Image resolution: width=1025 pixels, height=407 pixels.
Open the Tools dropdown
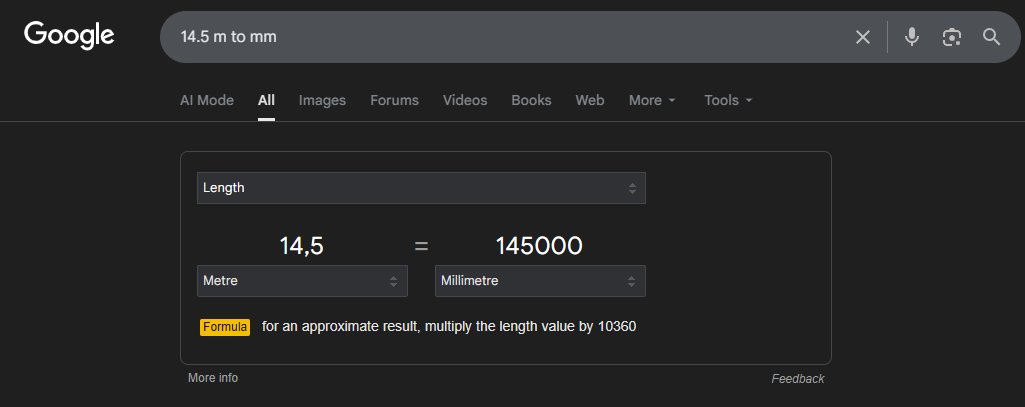pyautogui.click(x=728, y=100)
